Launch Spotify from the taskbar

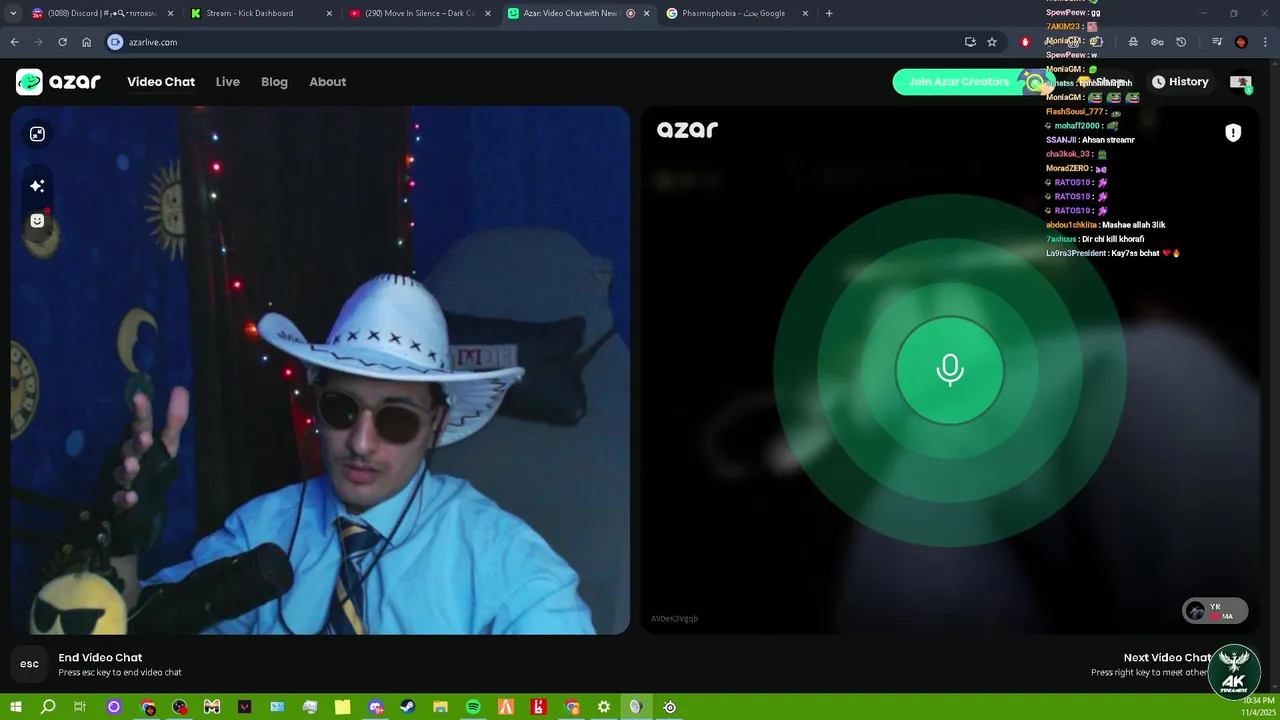(473, 707)
